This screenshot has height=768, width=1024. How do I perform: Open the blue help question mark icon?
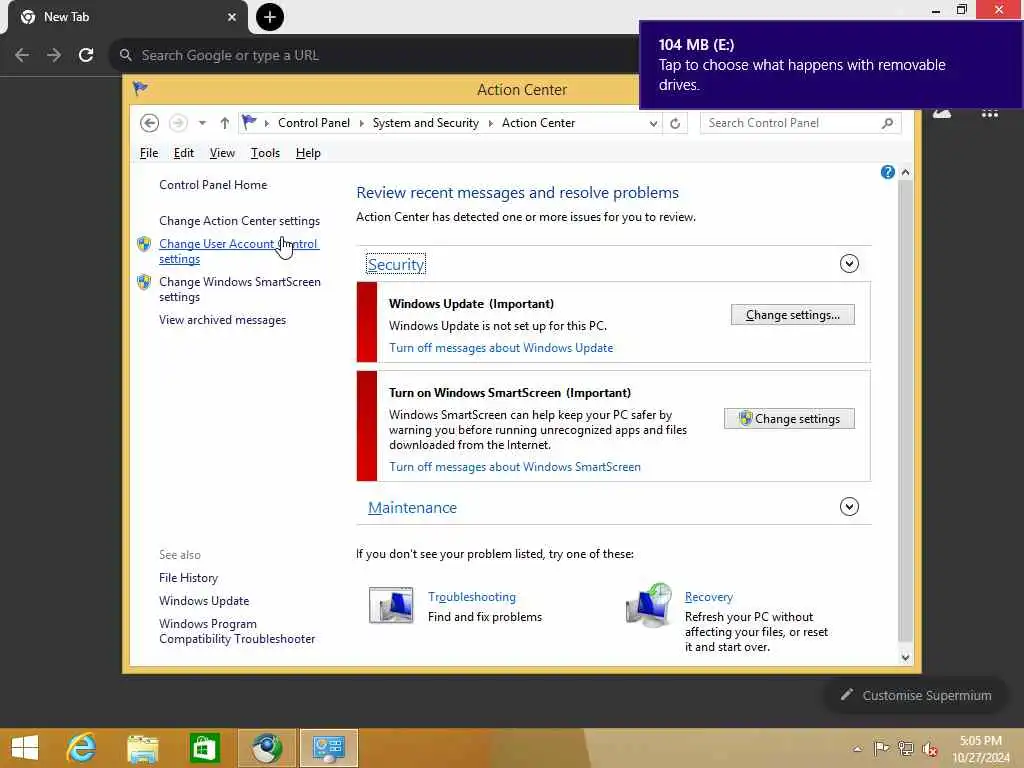click(887, 172)
